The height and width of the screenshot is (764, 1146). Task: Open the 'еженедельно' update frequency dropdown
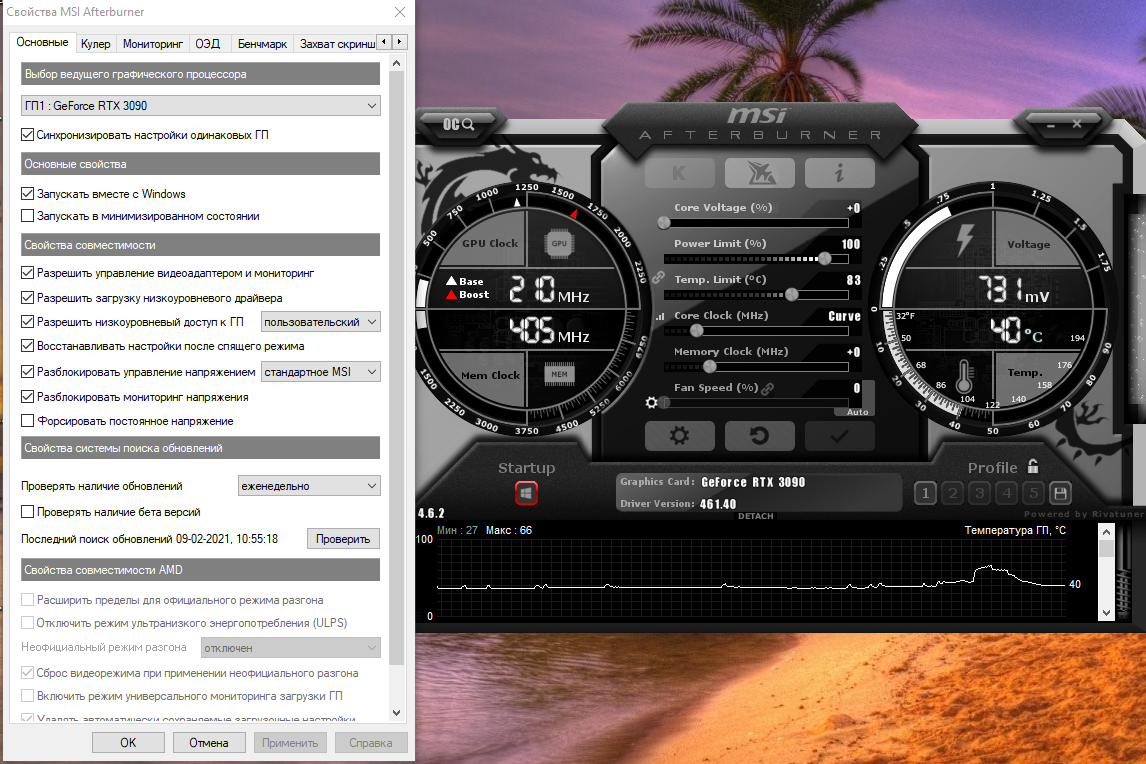(310, 485)
